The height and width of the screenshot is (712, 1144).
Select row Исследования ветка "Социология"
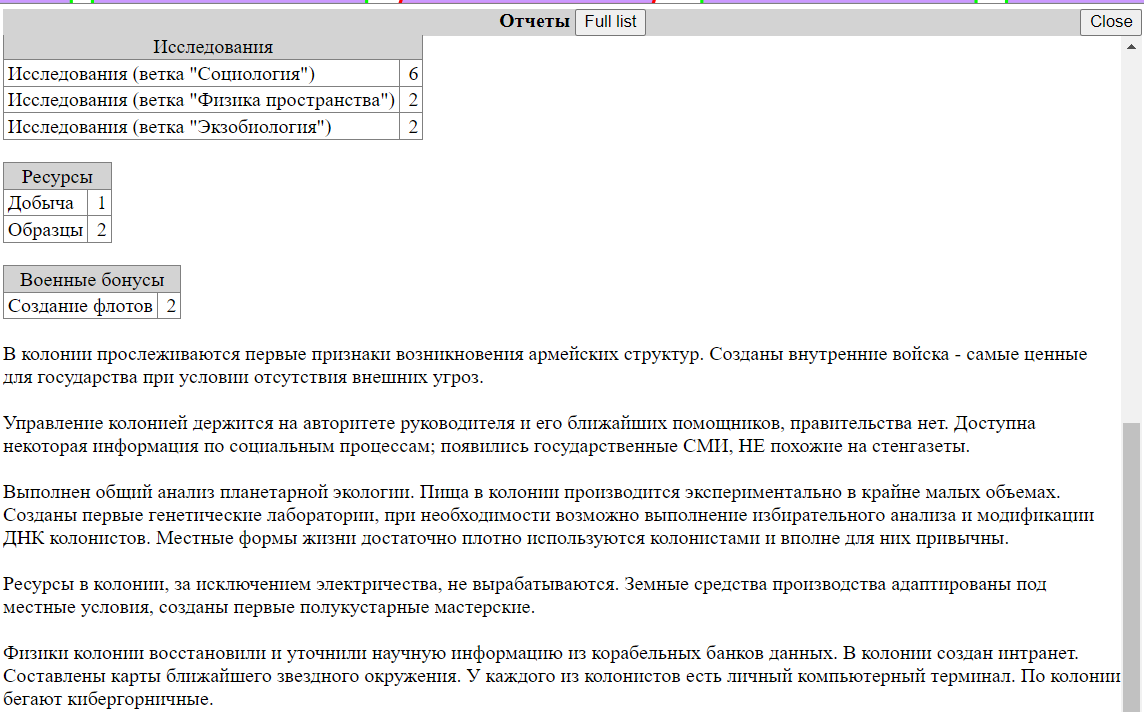tap(213, 74)
